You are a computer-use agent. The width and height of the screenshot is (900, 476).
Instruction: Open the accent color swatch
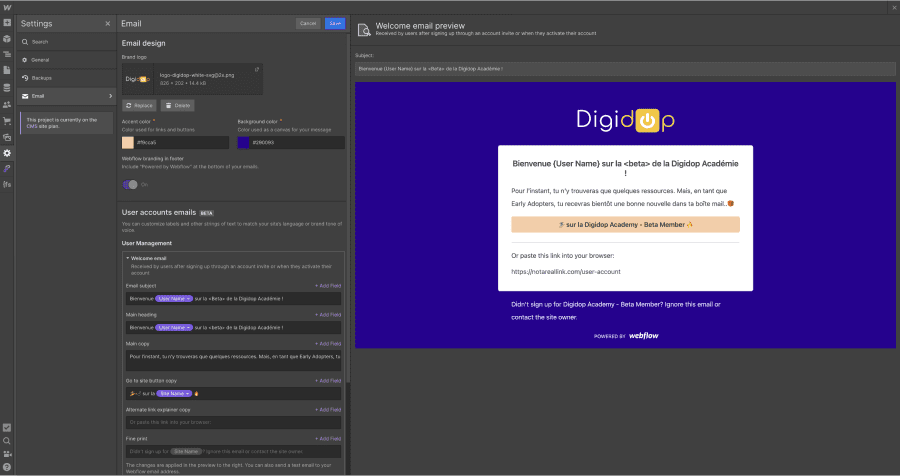[127, 142]
